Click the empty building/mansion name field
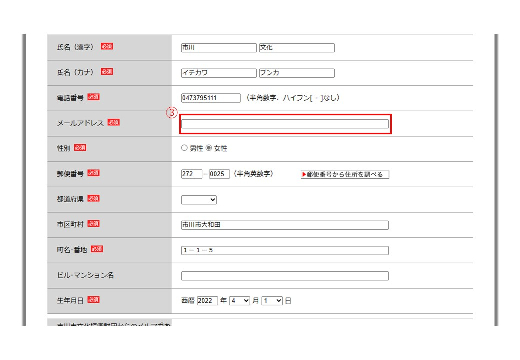Screen dimensions: 520x360 click(285, 276)
